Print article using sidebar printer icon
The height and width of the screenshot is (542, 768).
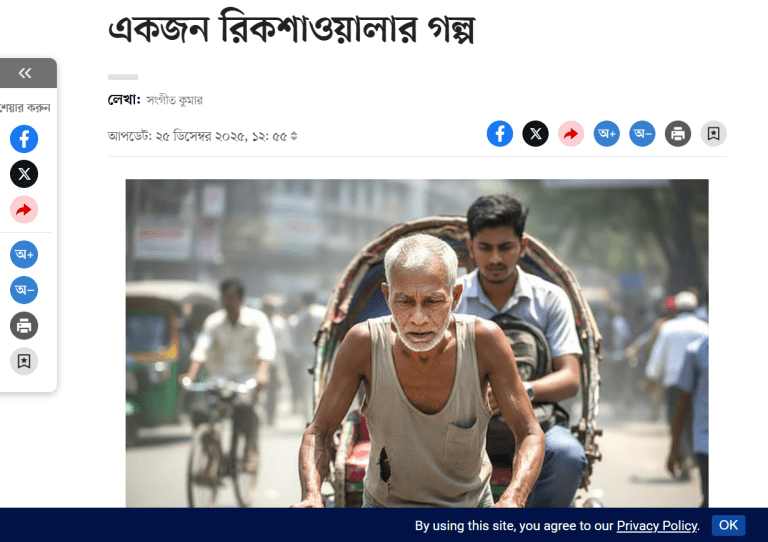(24, 326)
